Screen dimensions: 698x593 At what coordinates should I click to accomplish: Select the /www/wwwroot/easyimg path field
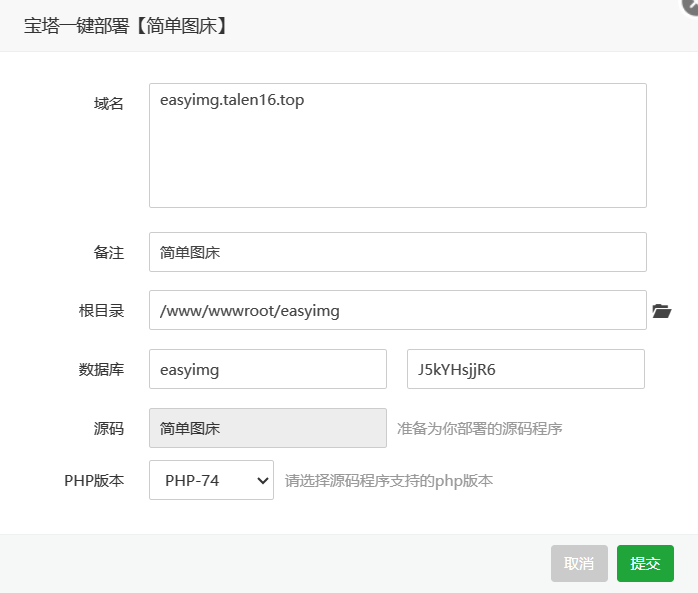pos(397,310)
